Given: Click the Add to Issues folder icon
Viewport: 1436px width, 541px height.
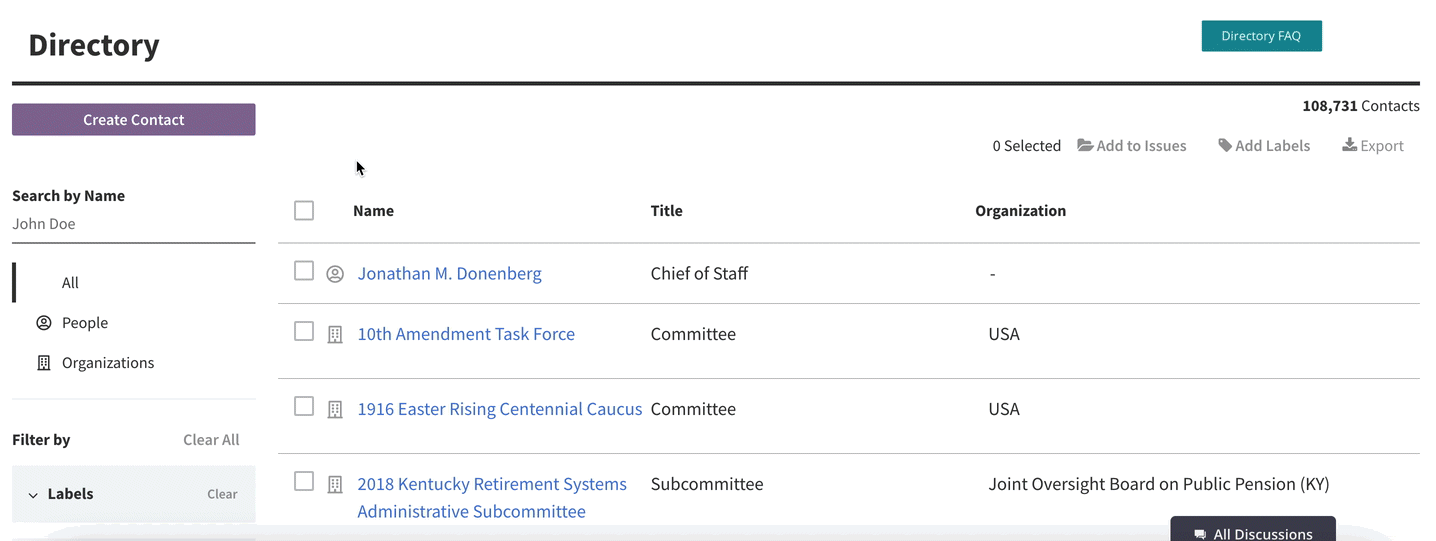Looking at the screenshot, I should [1085, 145].
